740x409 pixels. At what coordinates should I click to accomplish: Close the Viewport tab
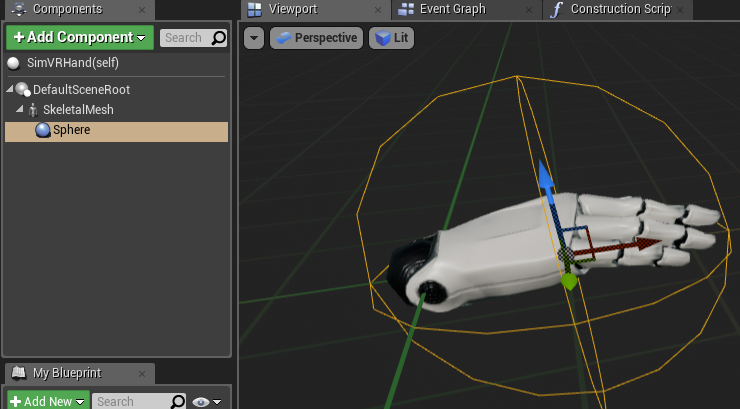pos(378,10)
